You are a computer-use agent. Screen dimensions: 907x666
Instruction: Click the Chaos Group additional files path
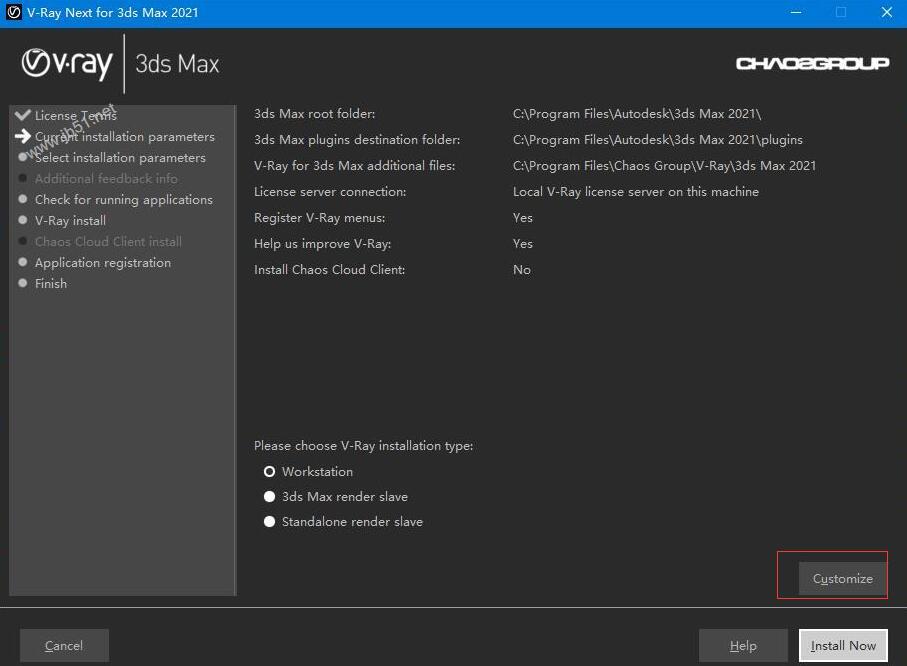(664, 165)
